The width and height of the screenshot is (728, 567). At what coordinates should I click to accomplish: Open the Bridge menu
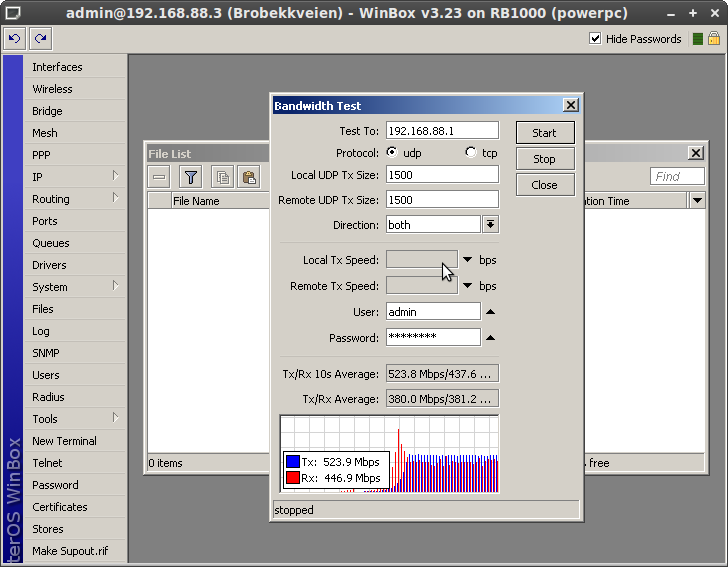tap(75, 111)
